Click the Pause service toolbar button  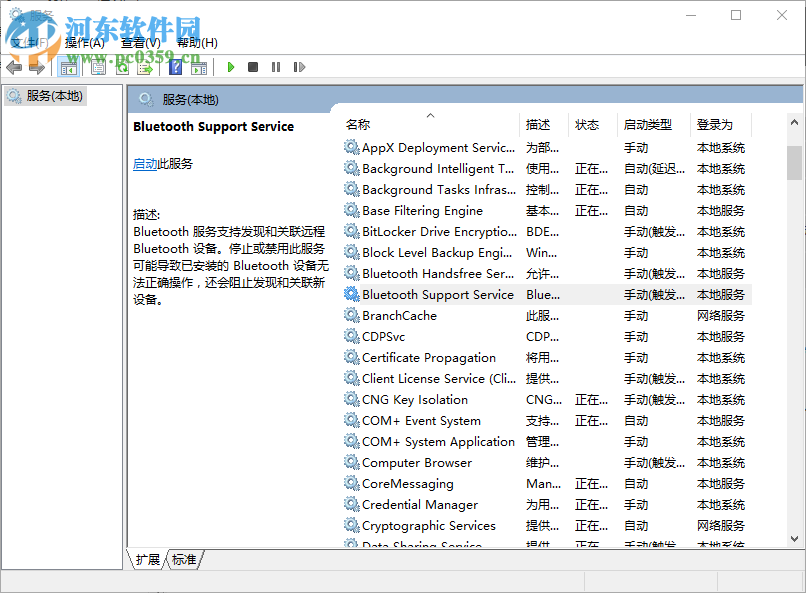(x=277, y=66)
